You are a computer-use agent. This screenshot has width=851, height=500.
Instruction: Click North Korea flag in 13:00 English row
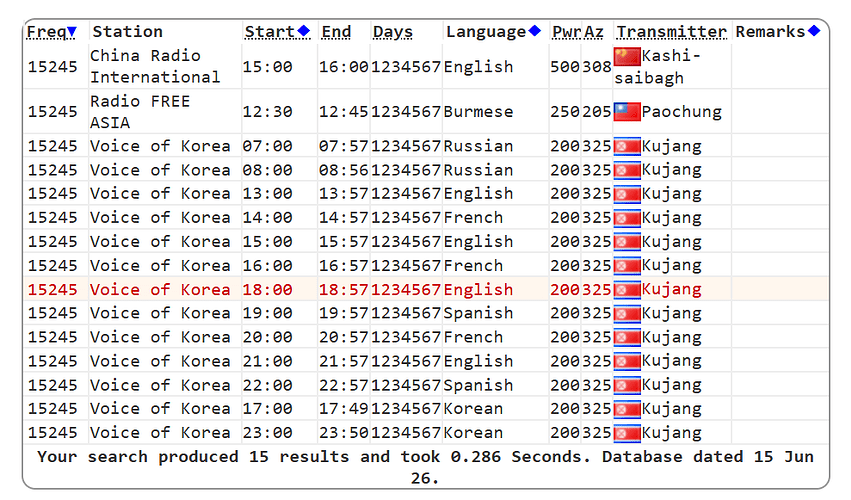click(x=627, y=194)
